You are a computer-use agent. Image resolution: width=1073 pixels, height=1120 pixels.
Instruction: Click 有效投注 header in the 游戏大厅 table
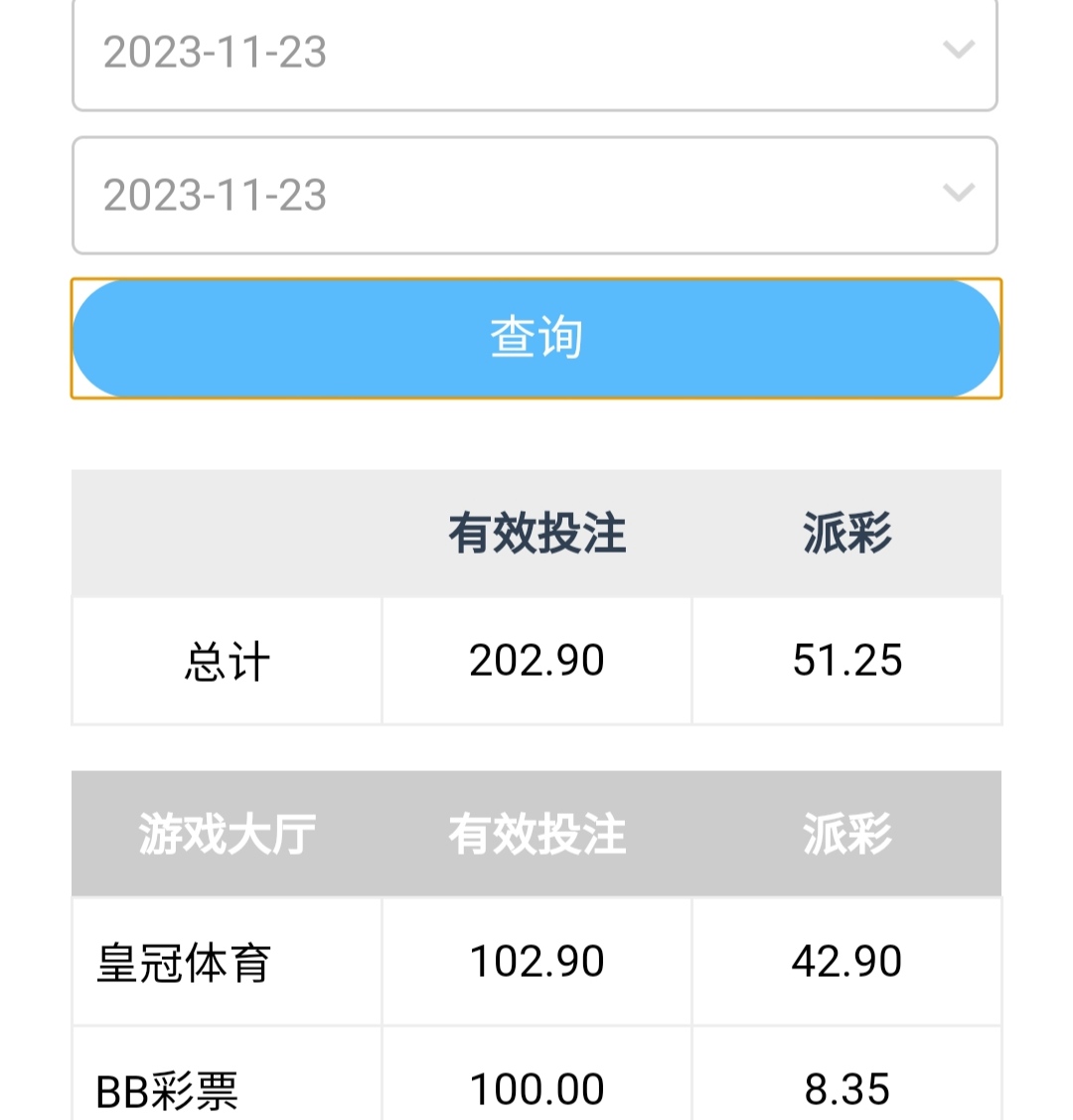tap(536, 834)
